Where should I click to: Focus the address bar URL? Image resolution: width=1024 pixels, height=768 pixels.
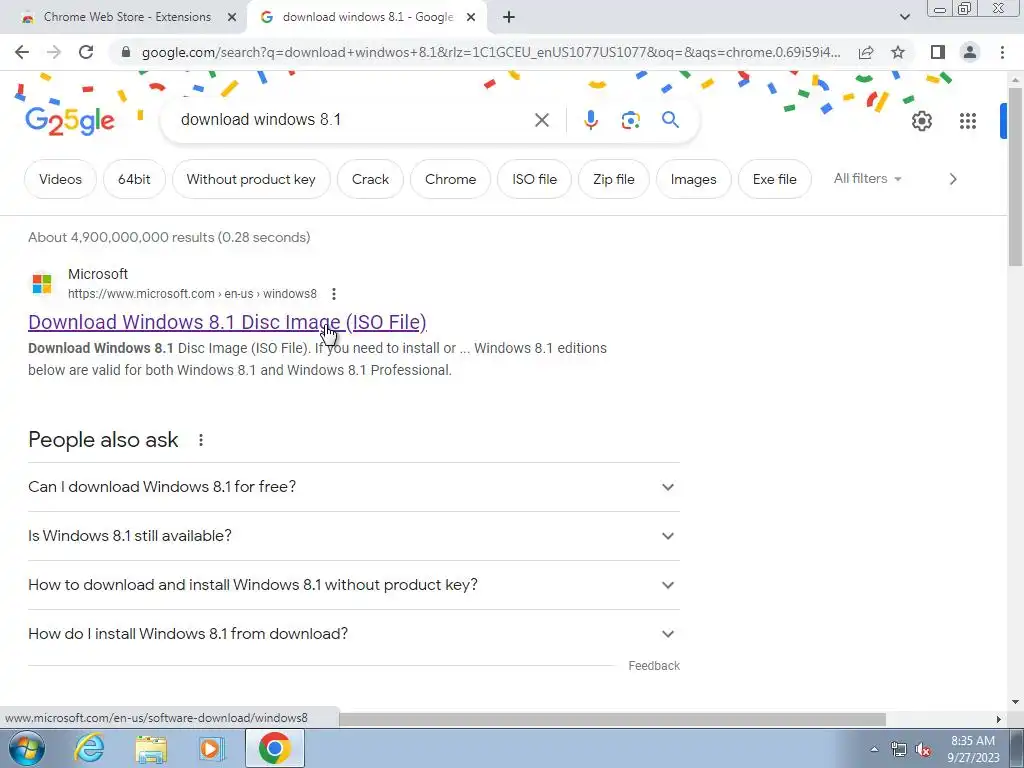pos(490,52)
